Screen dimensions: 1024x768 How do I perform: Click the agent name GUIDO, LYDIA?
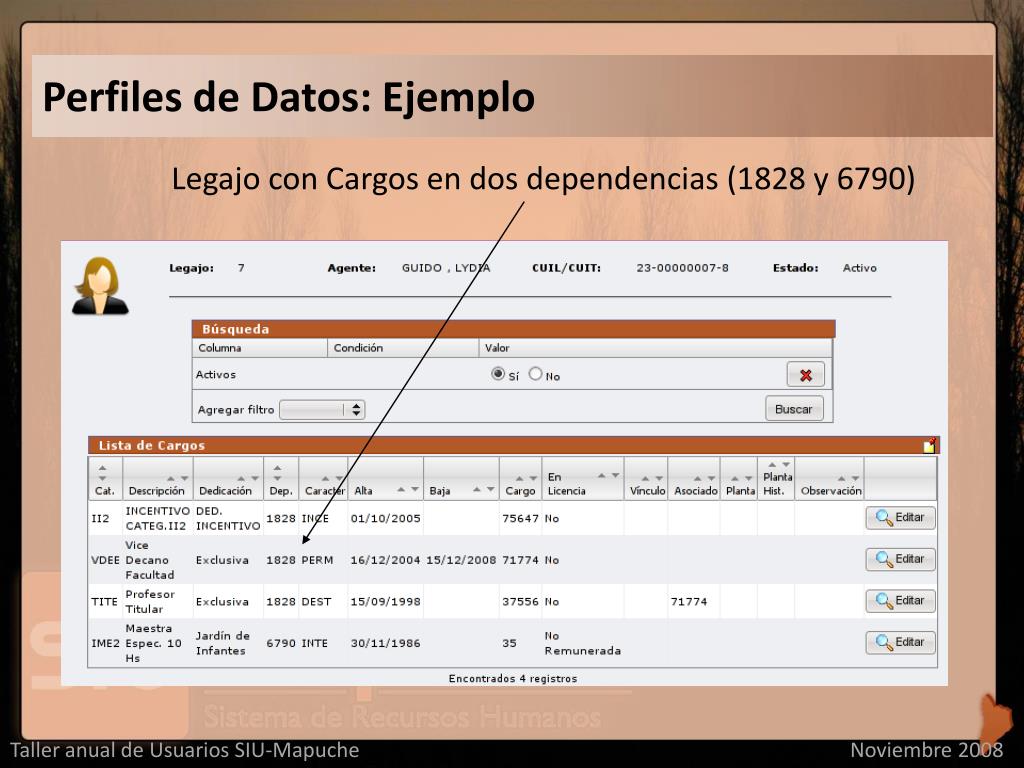tap(446, 268)
